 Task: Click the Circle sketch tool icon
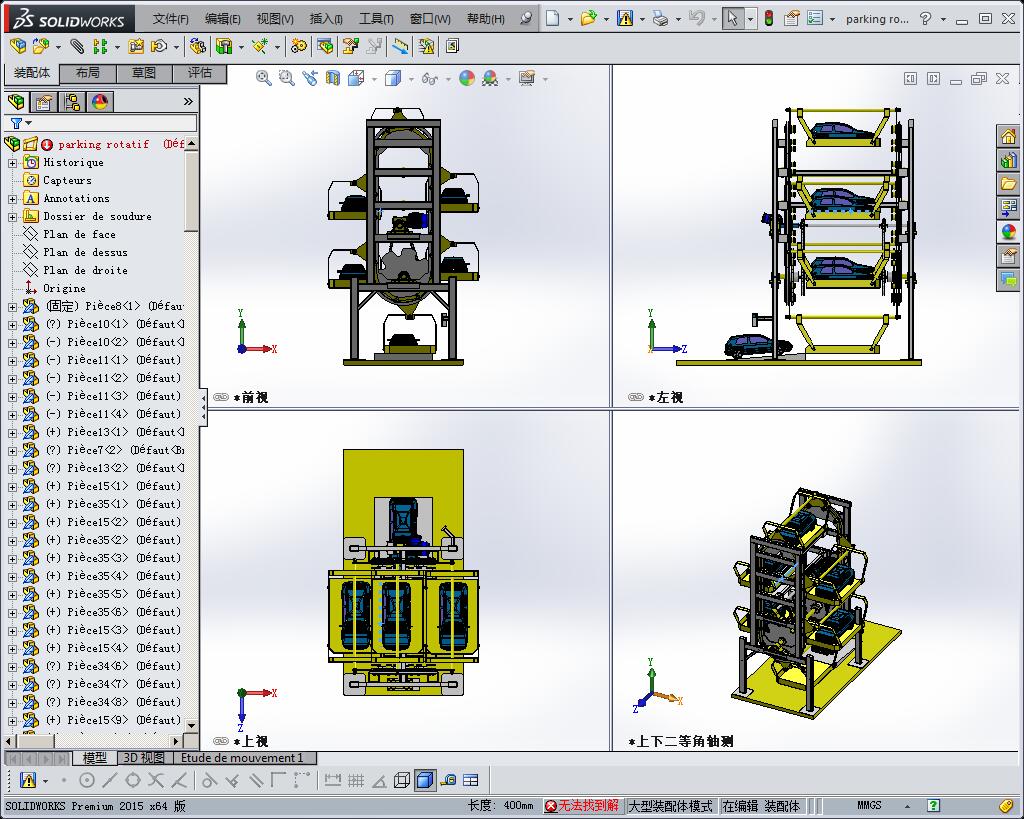point(86,780)
